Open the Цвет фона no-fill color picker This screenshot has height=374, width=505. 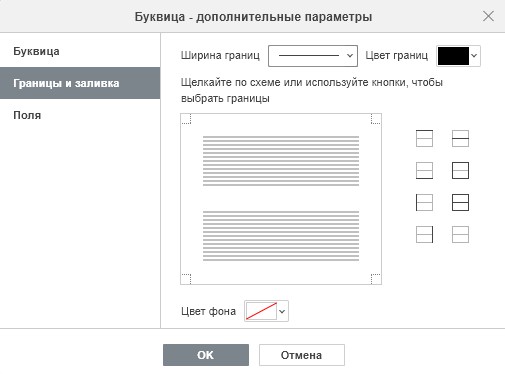[x=266, y=311]
